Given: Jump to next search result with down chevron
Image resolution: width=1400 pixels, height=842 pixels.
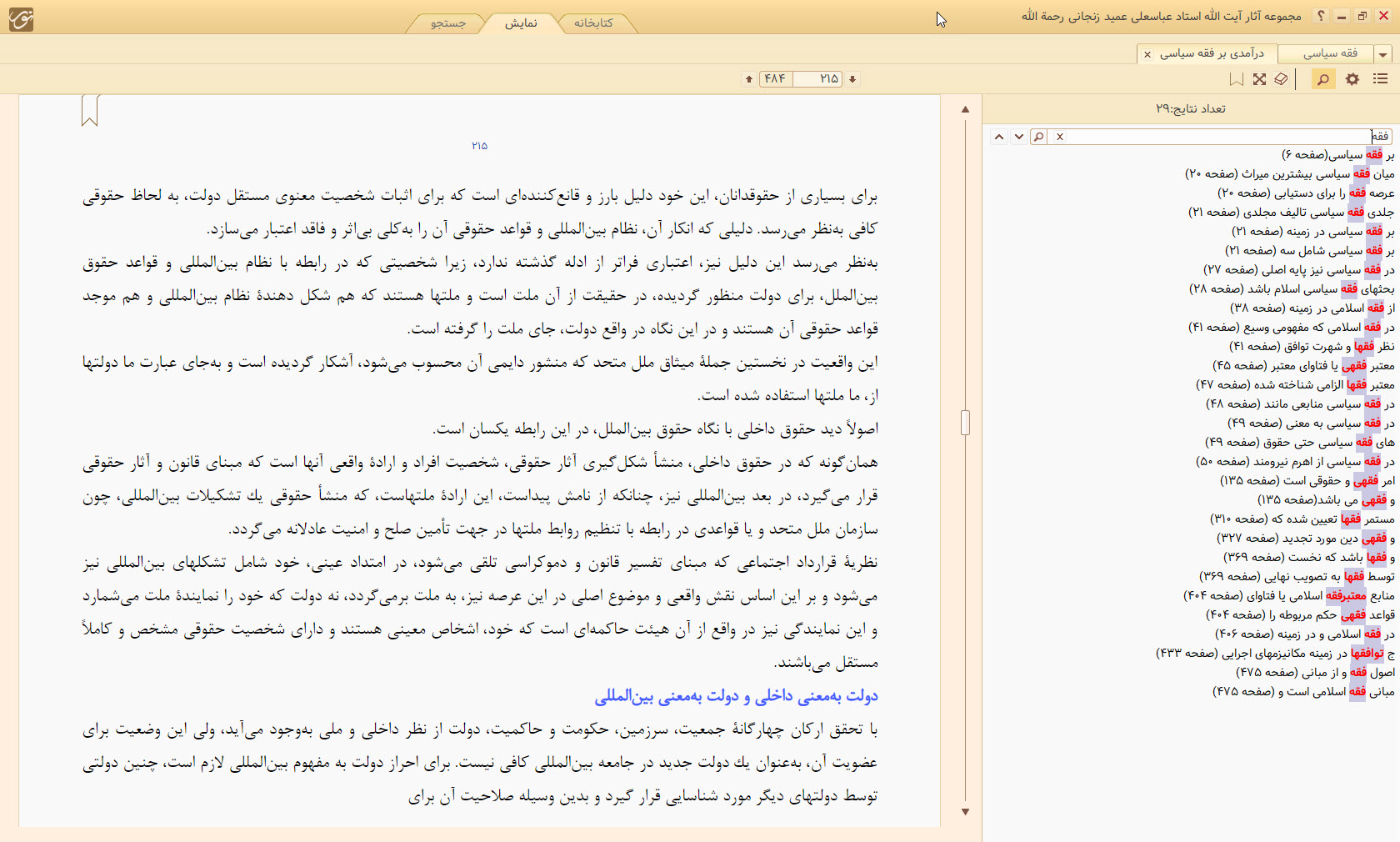Looking at the screenshot, I should coord(1018,137).
